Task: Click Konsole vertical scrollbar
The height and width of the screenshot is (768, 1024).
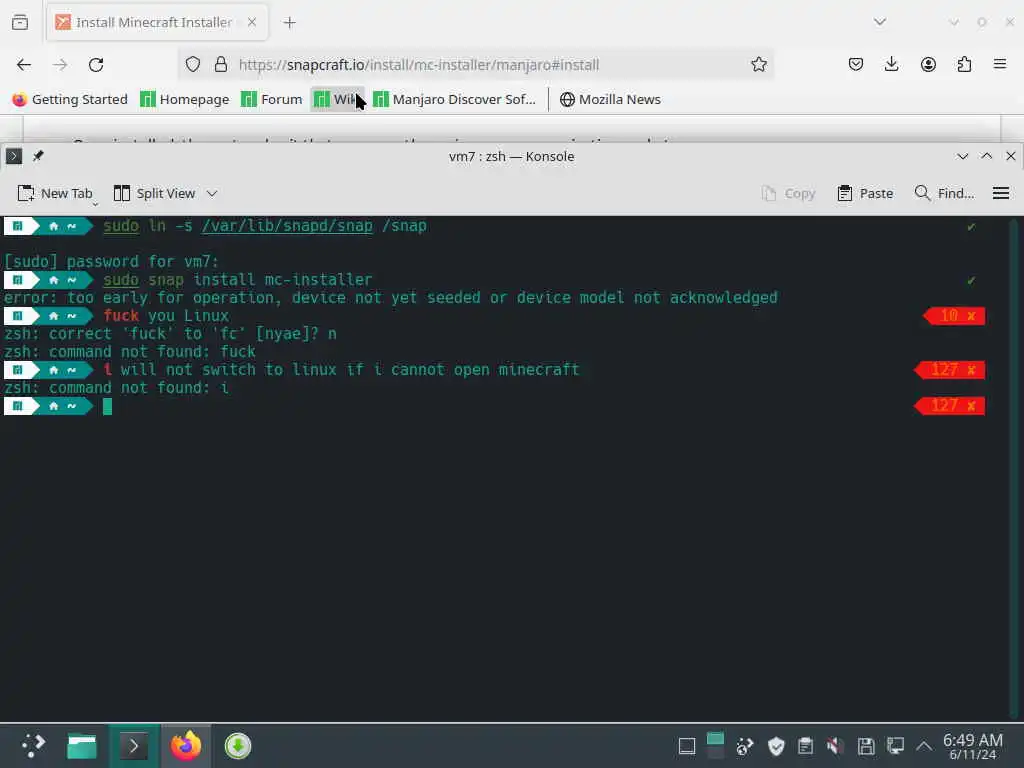Action: (x=1014, y=468)
